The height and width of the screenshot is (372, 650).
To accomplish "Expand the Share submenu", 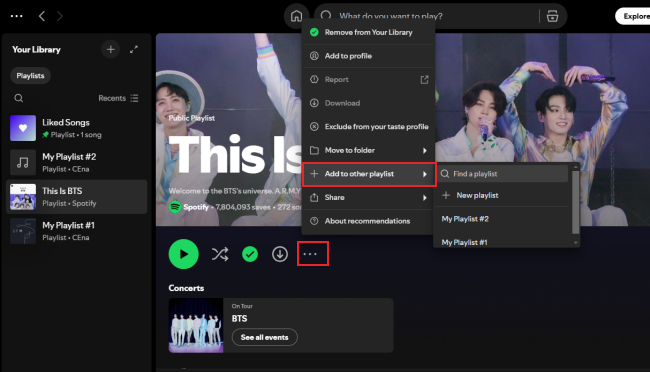I will tap(368, 198).
